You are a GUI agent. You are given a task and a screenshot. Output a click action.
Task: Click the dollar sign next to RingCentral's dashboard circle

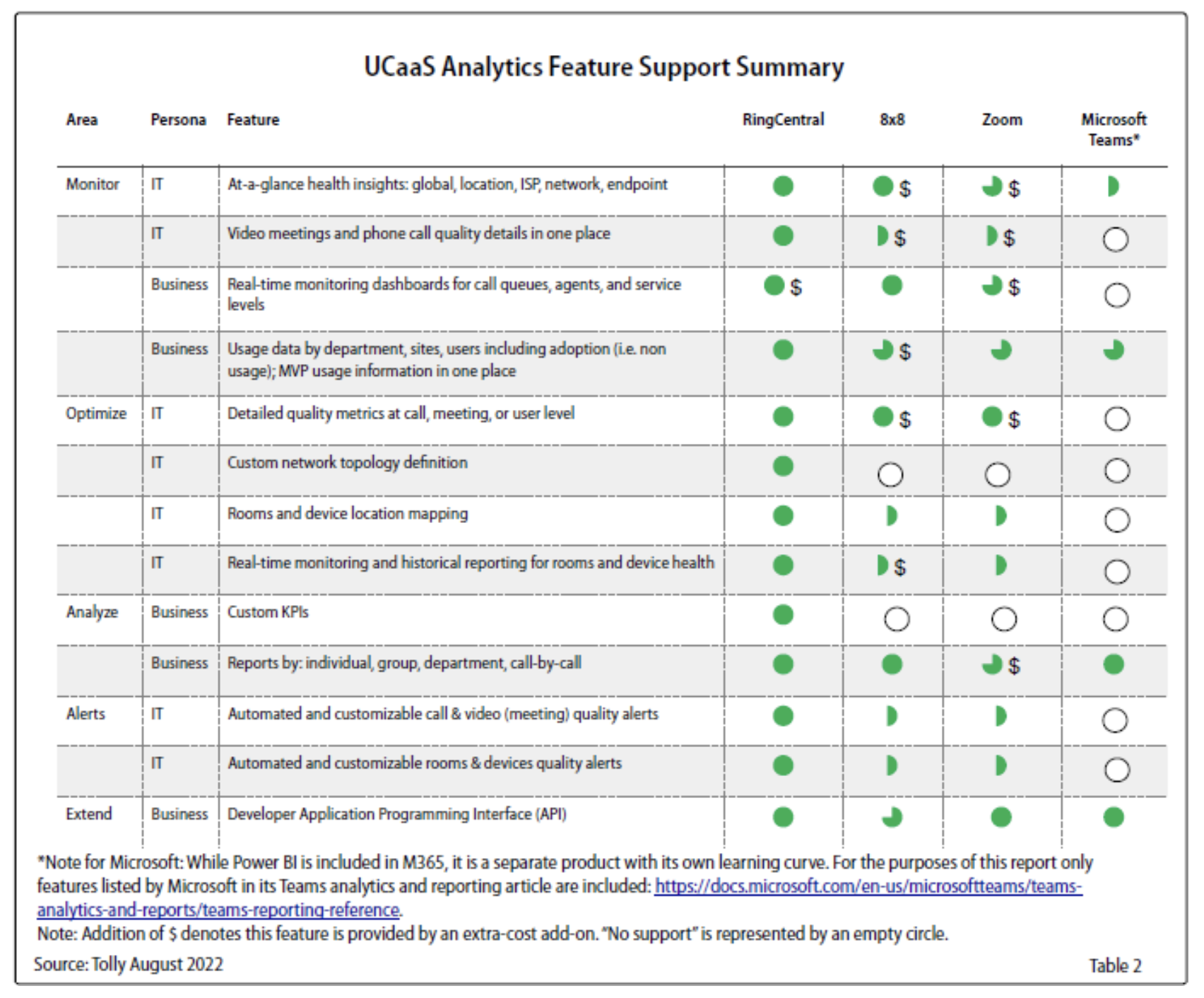point(796,287)
